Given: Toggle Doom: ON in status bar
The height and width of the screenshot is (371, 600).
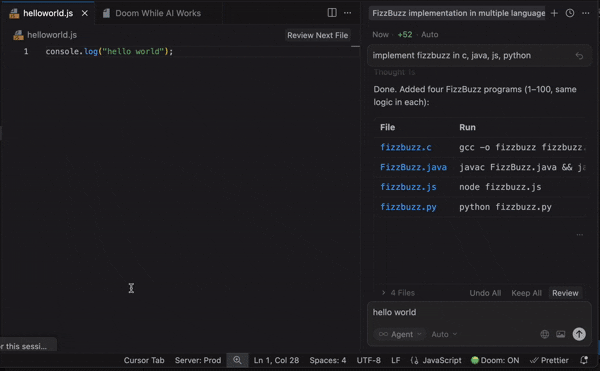Looking at the screenshot, I should 495,360.
